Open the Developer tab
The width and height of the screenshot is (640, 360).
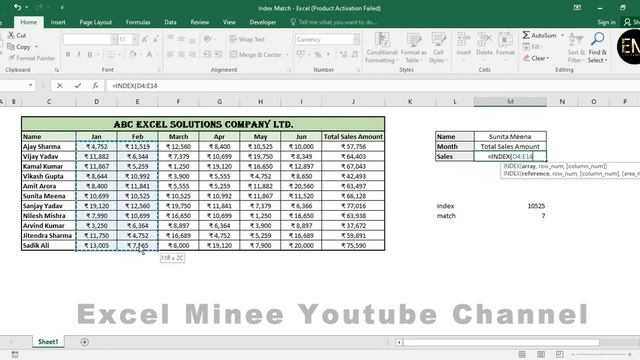[263, 22]
